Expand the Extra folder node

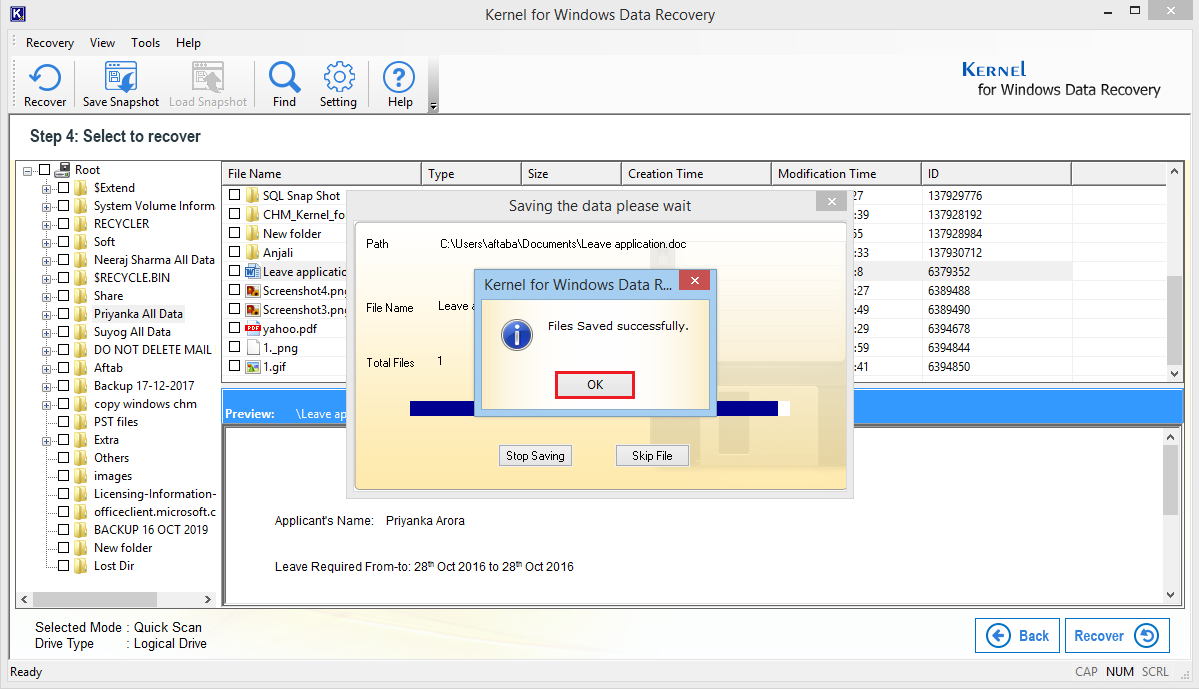click(47, 441)
